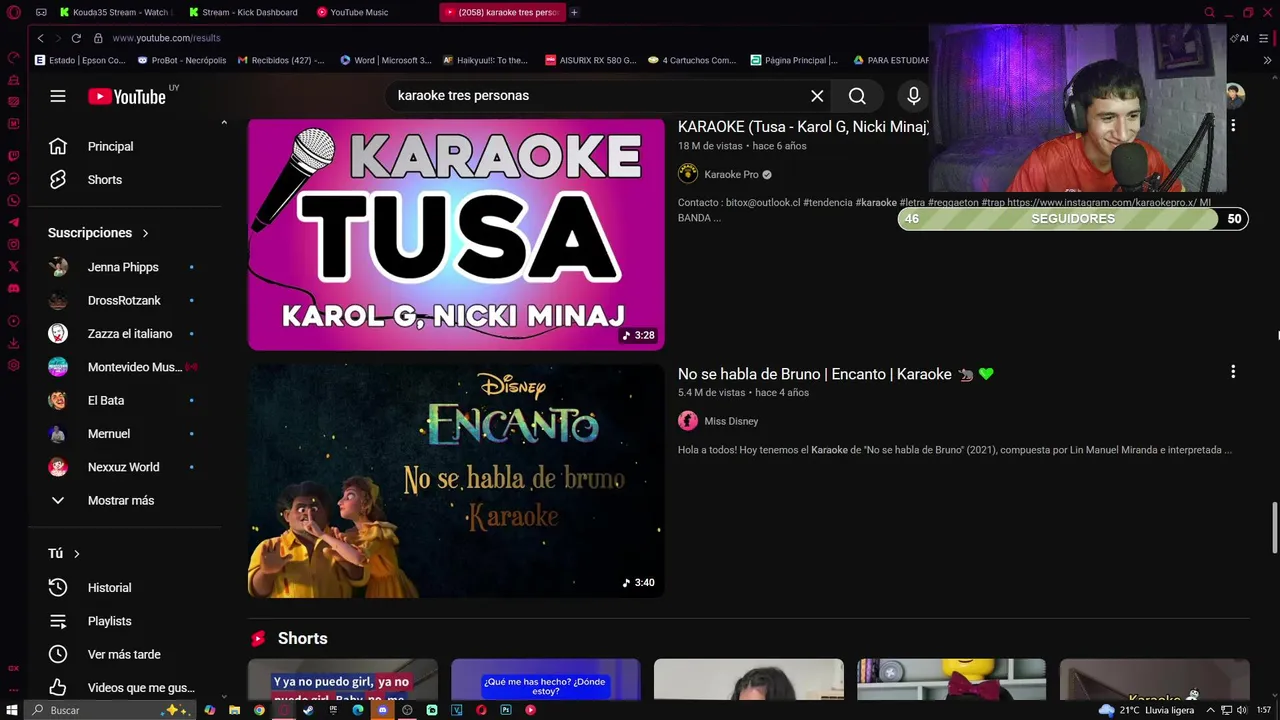1280x720 pixels.
Task: Click the YouTube logo
Action: pos(127,96)
